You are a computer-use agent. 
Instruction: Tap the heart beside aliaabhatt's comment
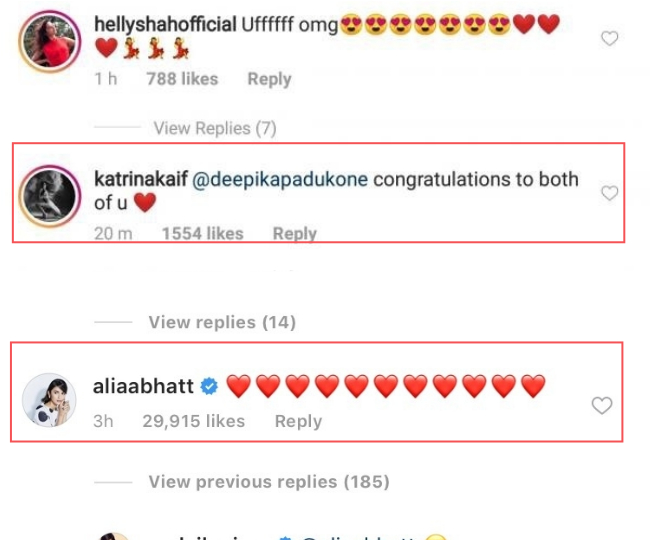[x=601, y=405]
